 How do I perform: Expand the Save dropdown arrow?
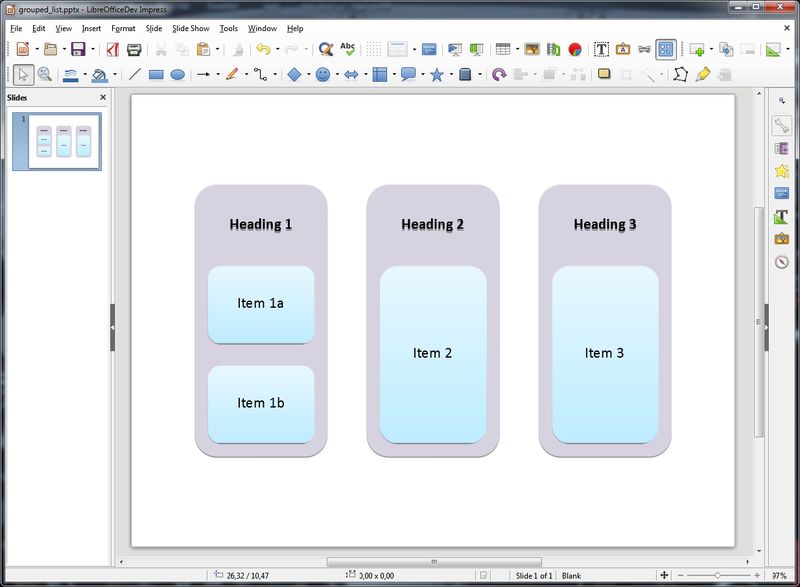tap(92, 49)
